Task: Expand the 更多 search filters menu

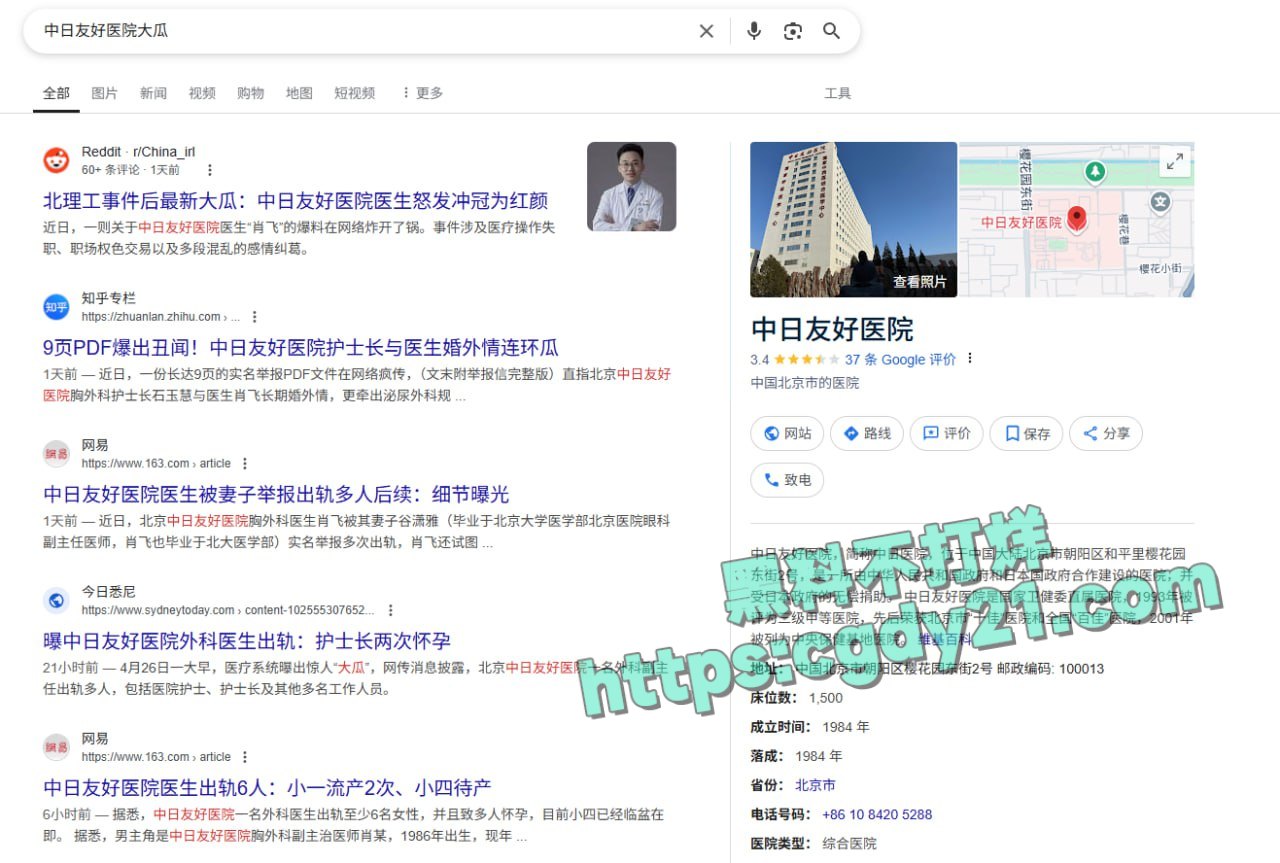Action: pyautogui.click(x=422, y=93)
